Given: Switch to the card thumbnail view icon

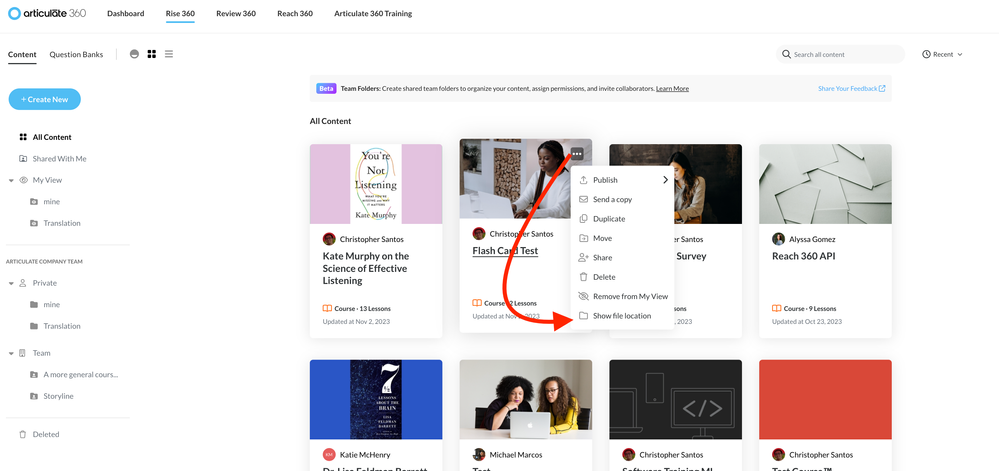Looking at the screenshot, I should click(x=134, y=54).
